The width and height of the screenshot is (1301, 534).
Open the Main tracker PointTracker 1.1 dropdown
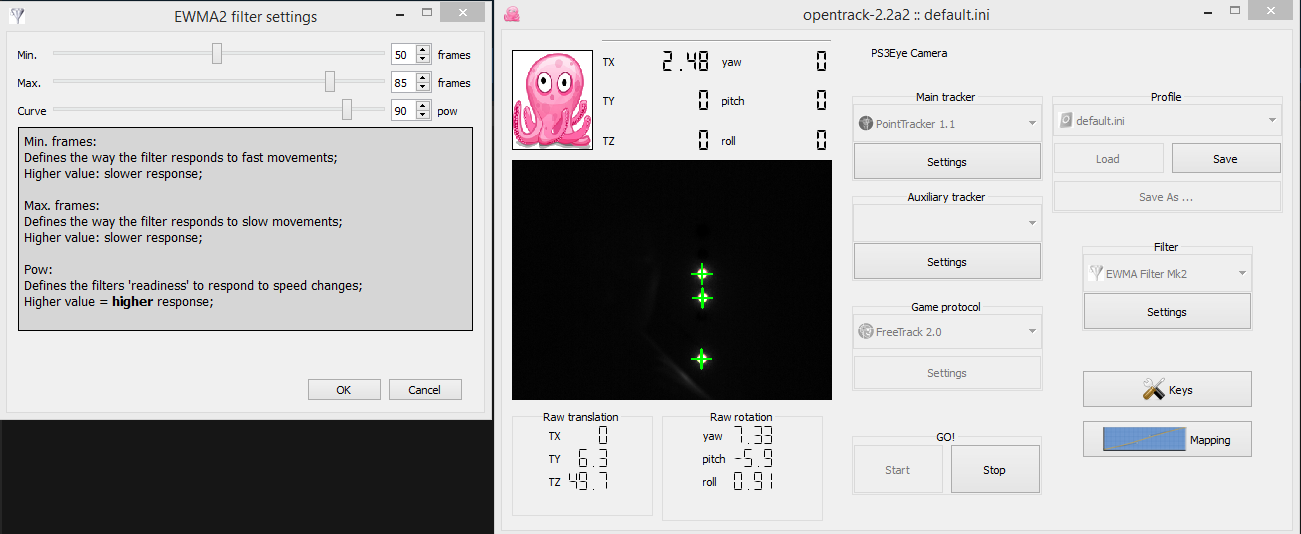click(x=946, y=123)
